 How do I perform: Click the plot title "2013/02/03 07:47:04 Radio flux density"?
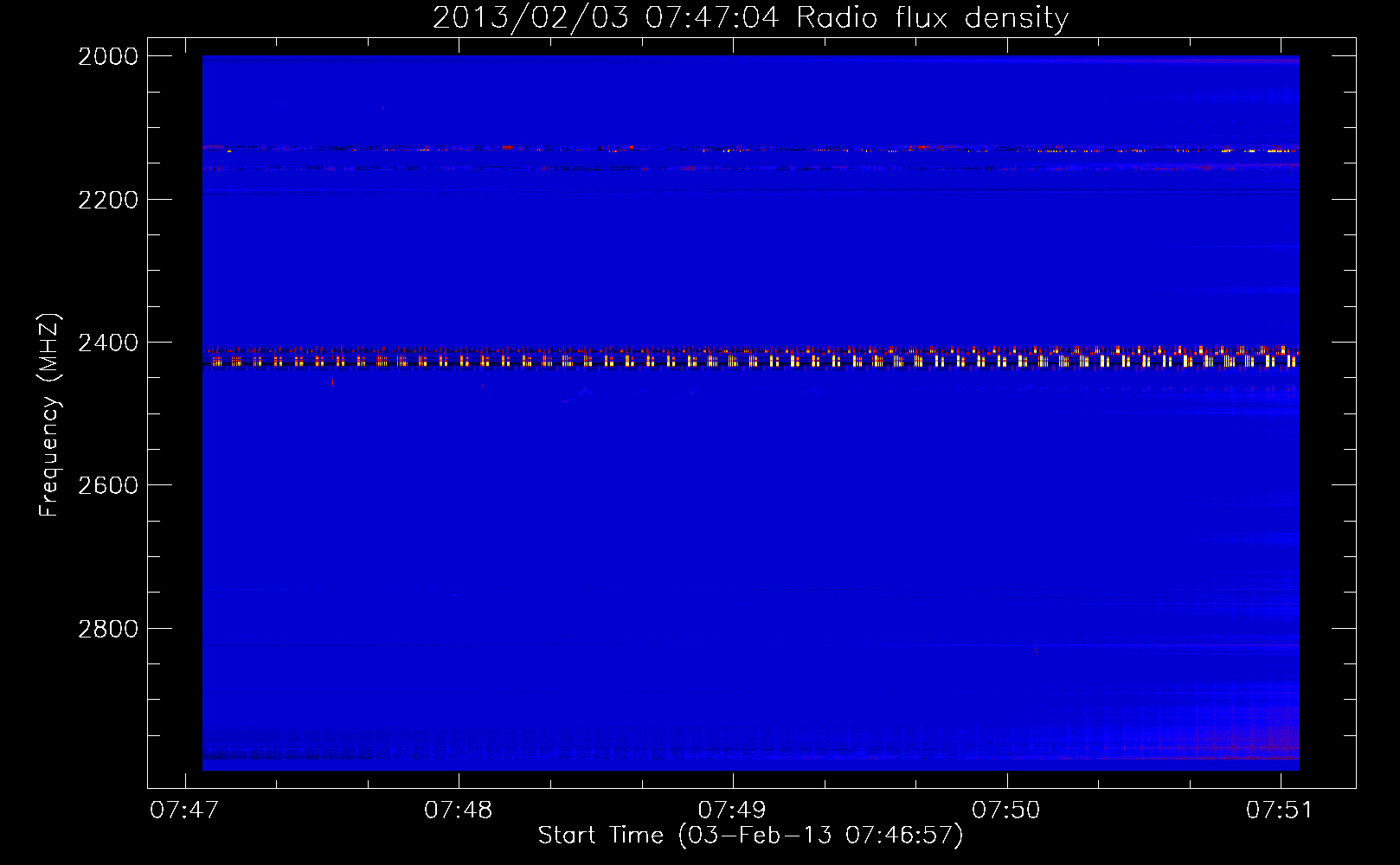pos(750,18)
